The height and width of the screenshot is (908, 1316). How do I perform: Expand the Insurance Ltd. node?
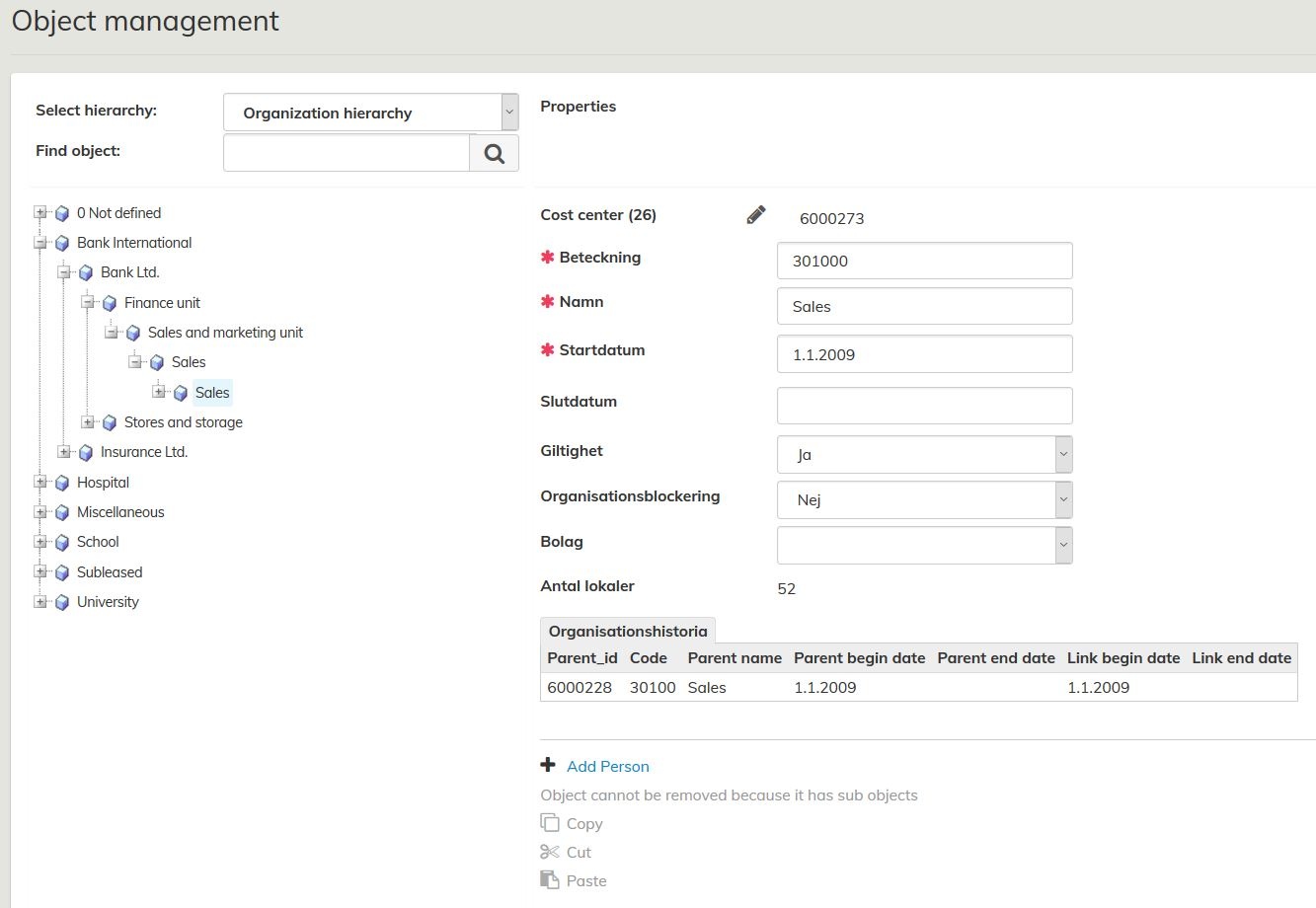(x=64, y=452)
